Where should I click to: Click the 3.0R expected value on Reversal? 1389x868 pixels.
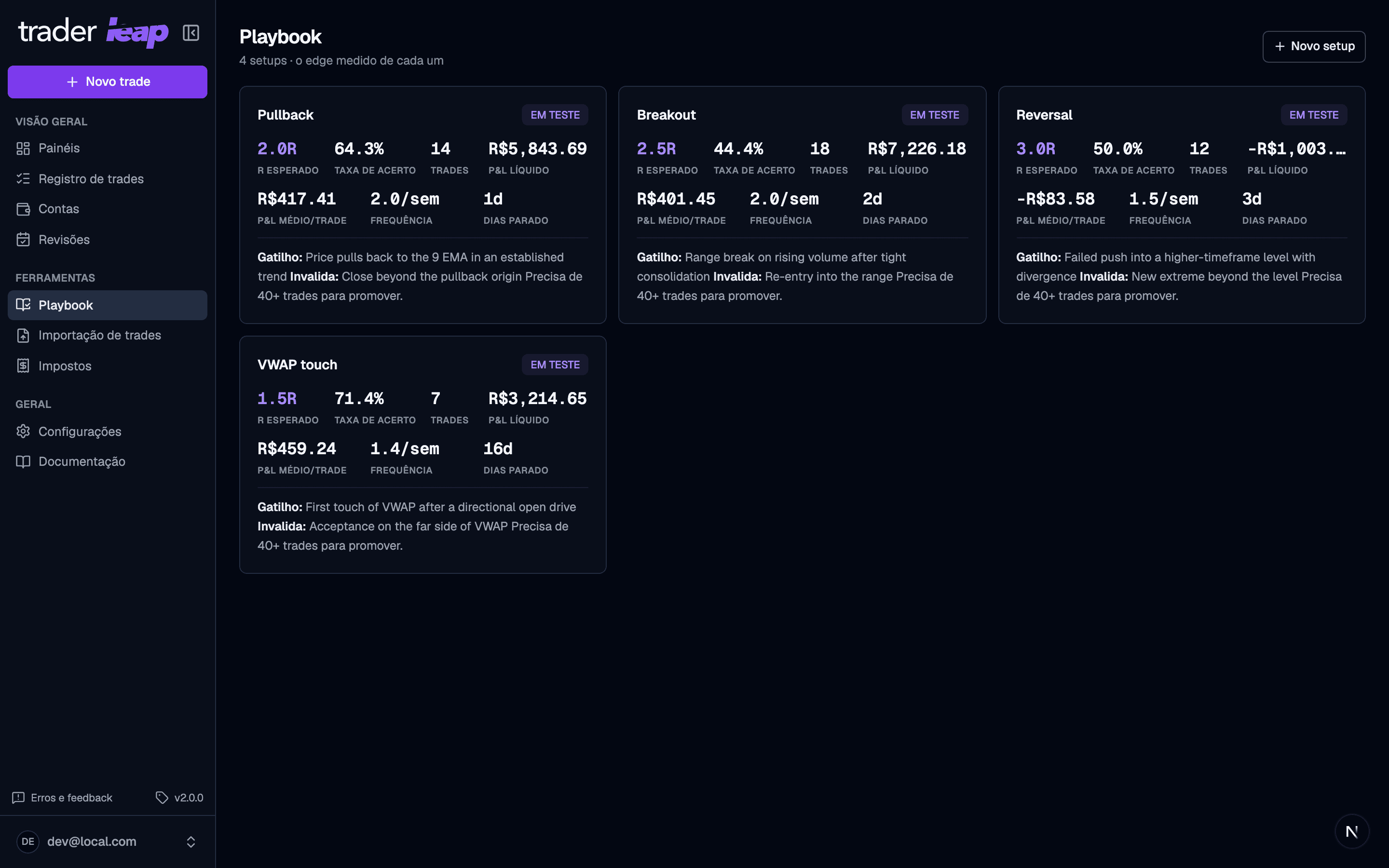(1035, 149)
